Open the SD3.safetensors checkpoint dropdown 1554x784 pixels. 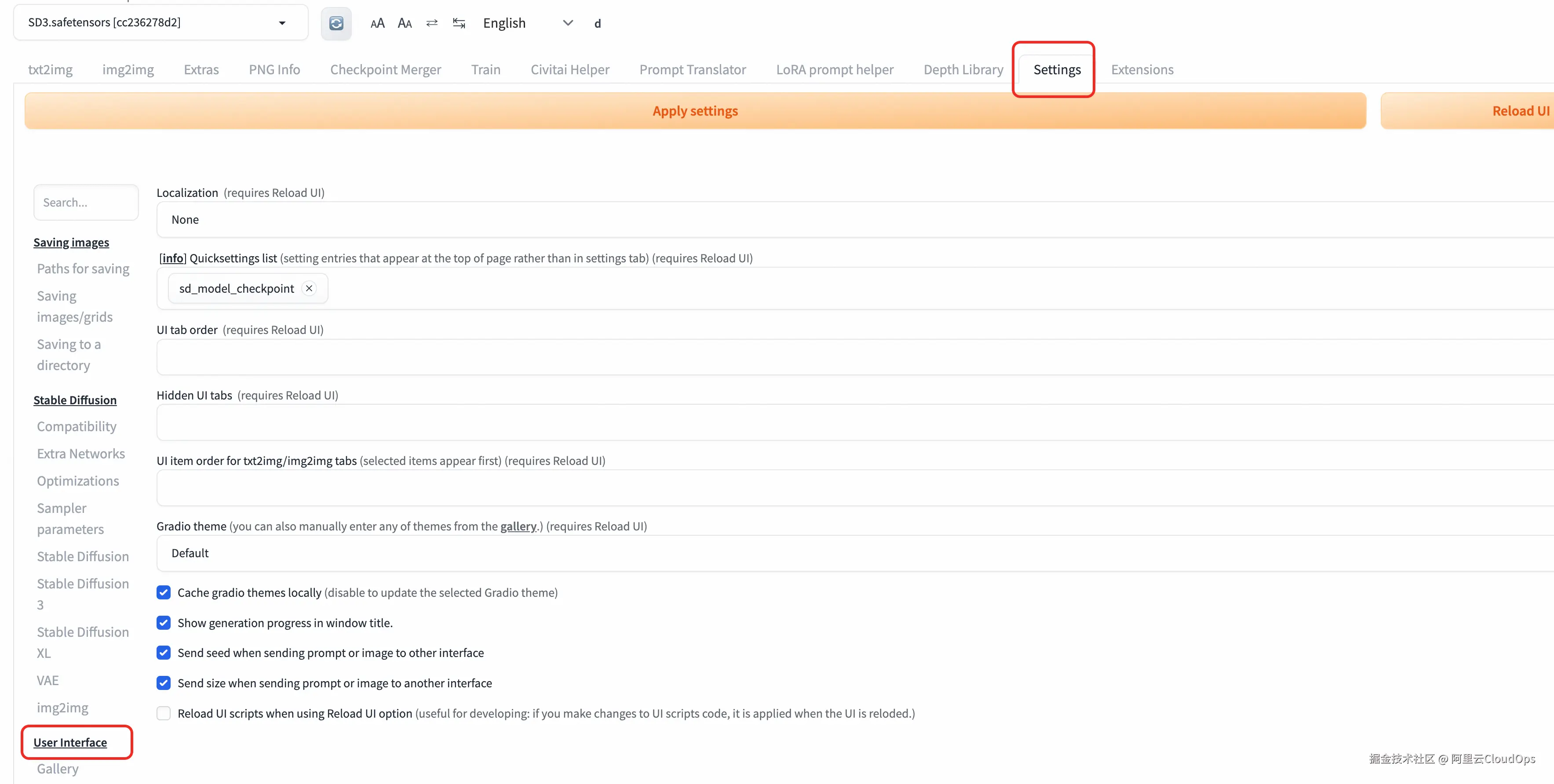click(161, 23)
